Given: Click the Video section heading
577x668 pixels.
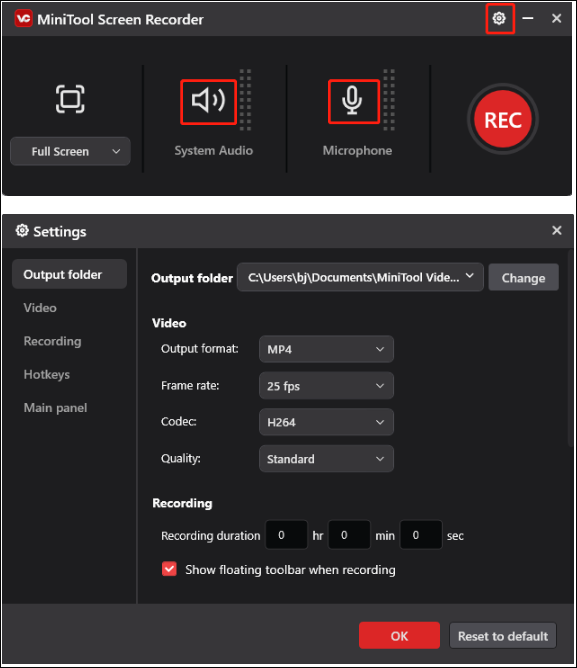Looking at the screenshot, I should (169, 323).
